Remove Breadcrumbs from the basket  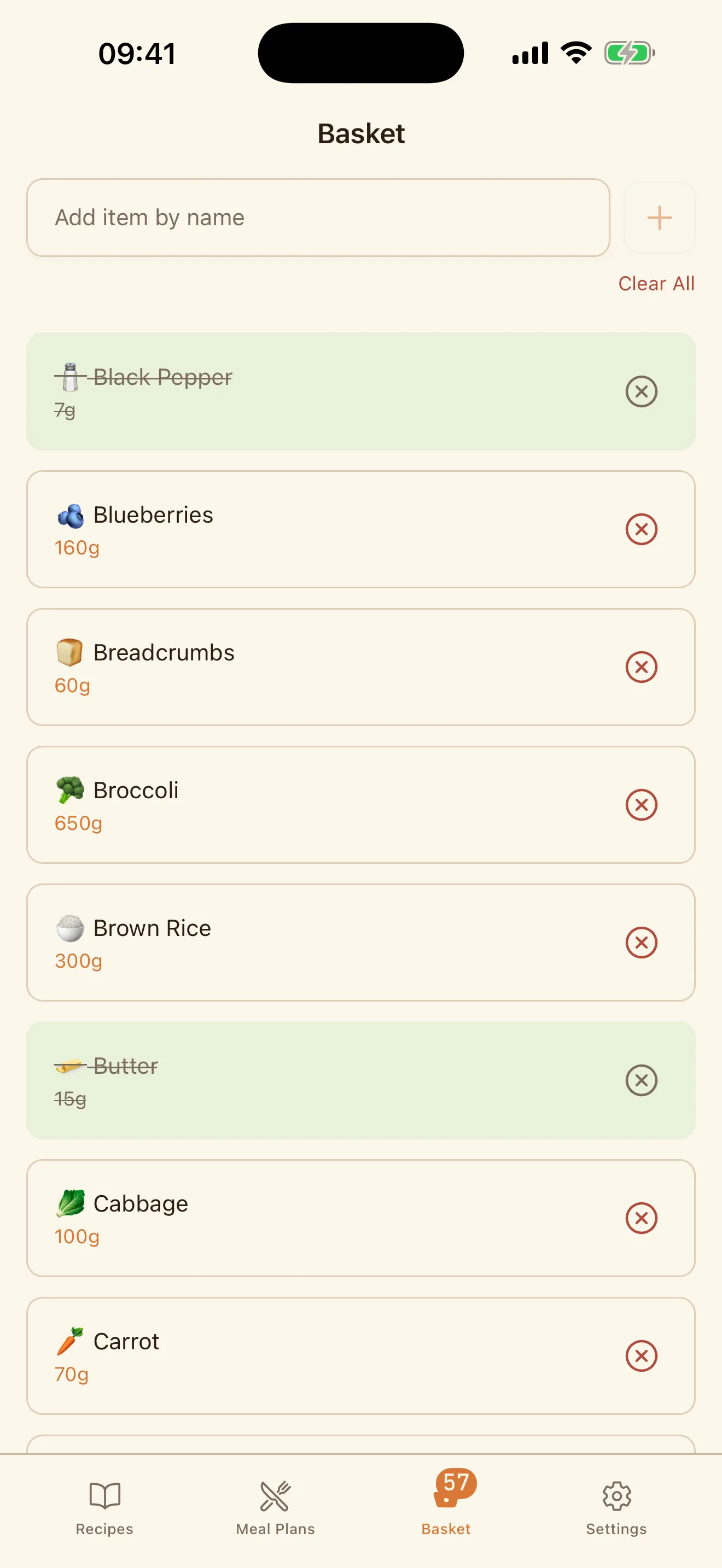point(641,666)
